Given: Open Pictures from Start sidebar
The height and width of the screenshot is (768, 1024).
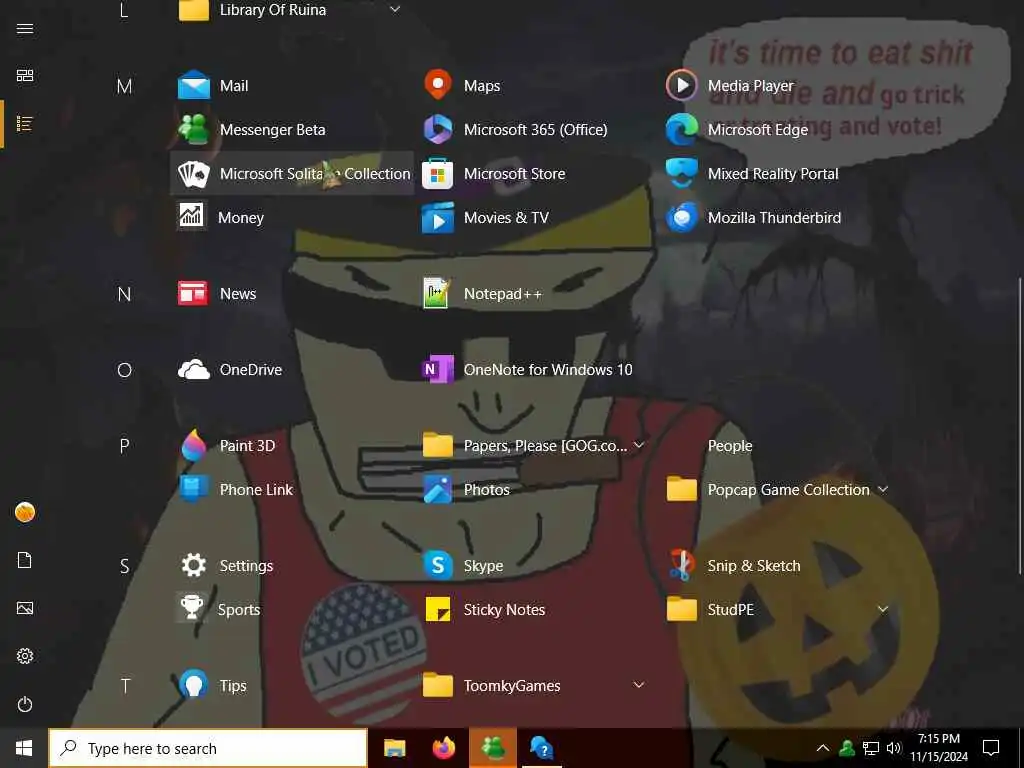Looking at the screenshot, I should (x=25, y=609).
